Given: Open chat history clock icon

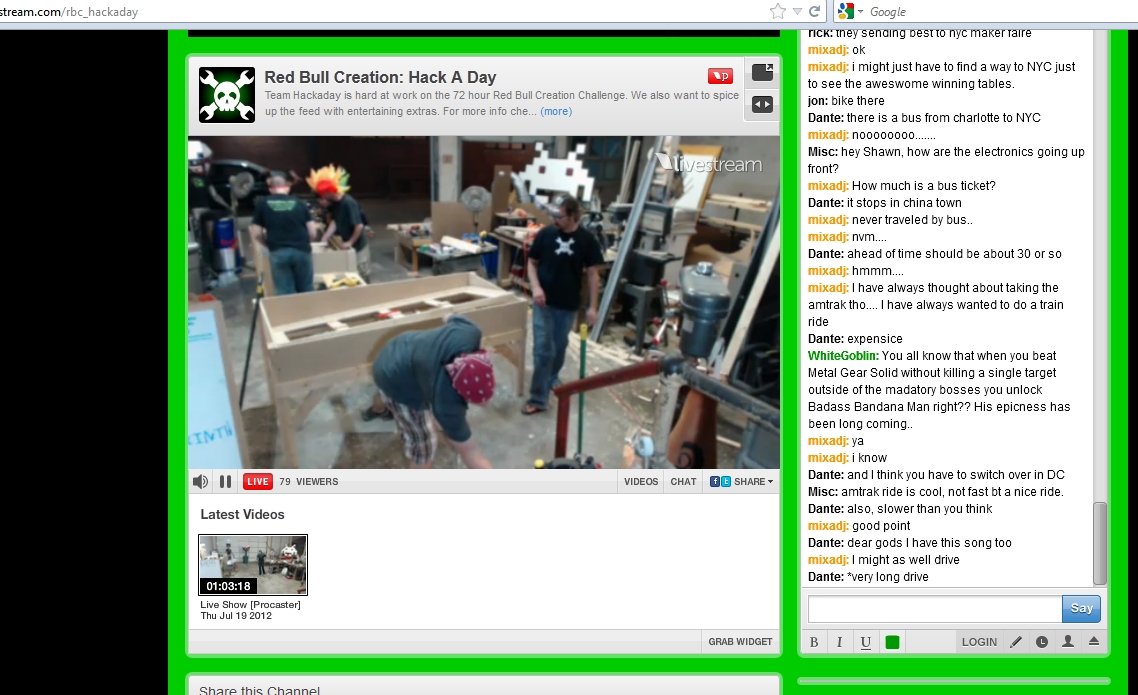Looking at the screenshot, I should (1042, 642).
